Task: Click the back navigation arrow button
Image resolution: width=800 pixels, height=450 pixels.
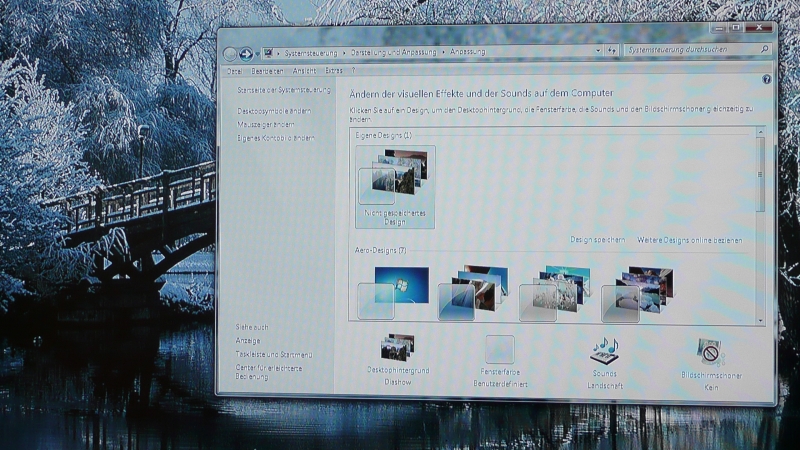Action: [230, 53]
